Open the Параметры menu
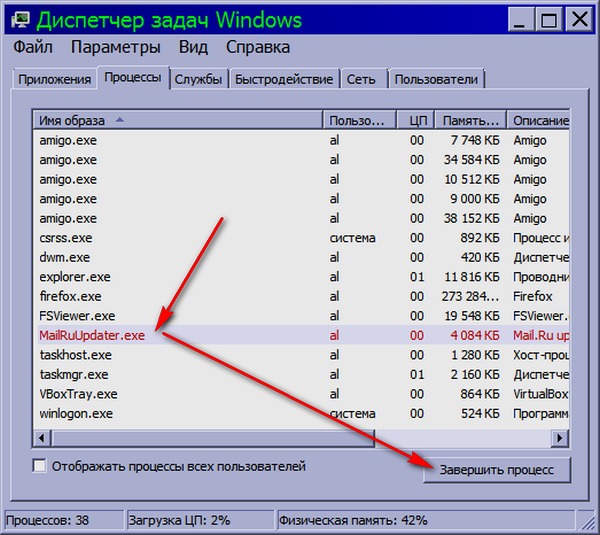 click(x=116, y=47)
